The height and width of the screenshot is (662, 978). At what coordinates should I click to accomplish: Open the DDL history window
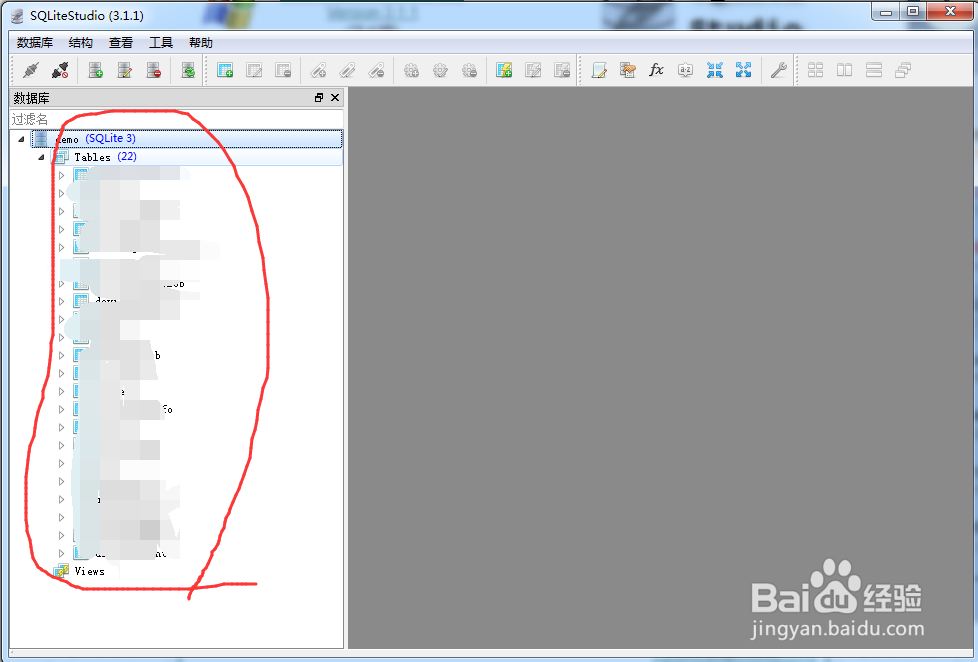(627, 70)
